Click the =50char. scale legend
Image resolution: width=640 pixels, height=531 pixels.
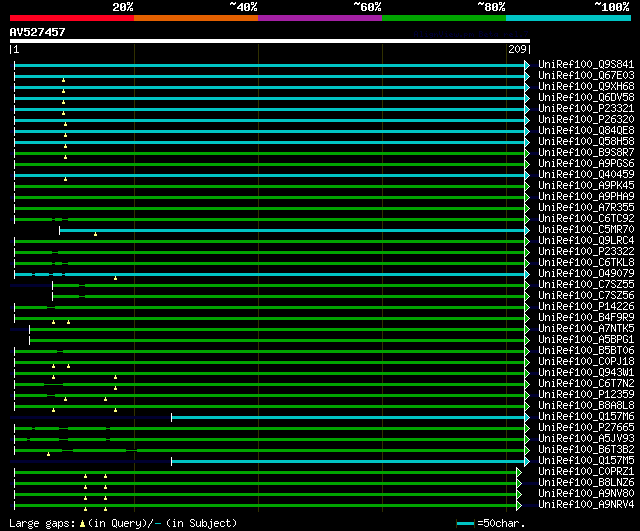tap(491, 523)
